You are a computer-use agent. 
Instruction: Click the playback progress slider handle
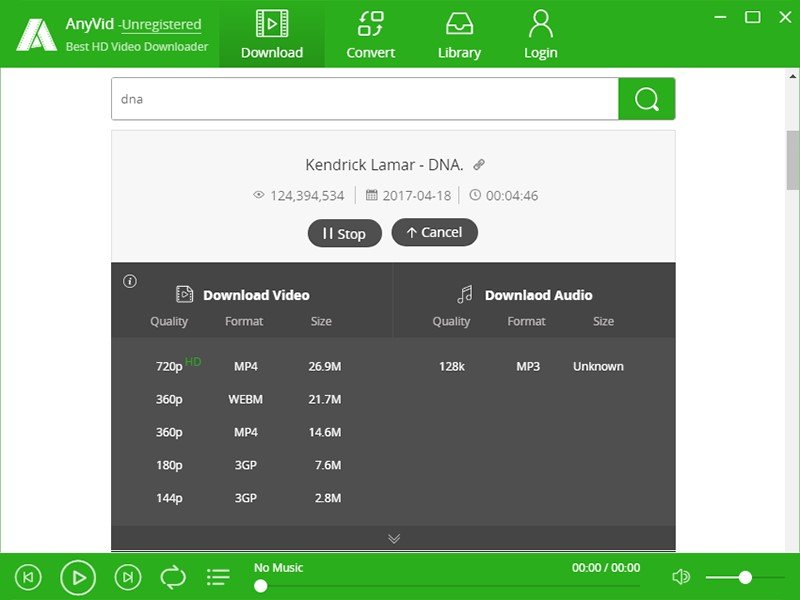[x=260, y=586]
